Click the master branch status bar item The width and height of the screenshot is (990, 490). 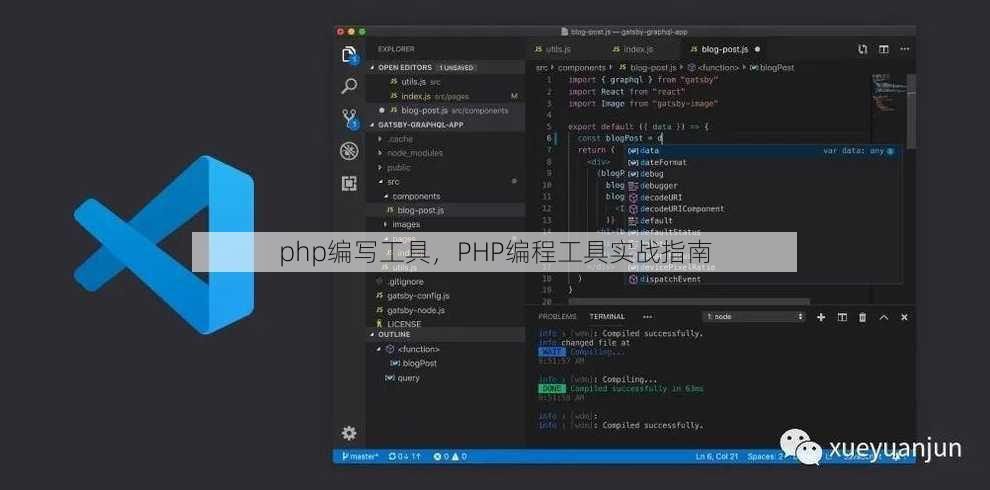359,456
